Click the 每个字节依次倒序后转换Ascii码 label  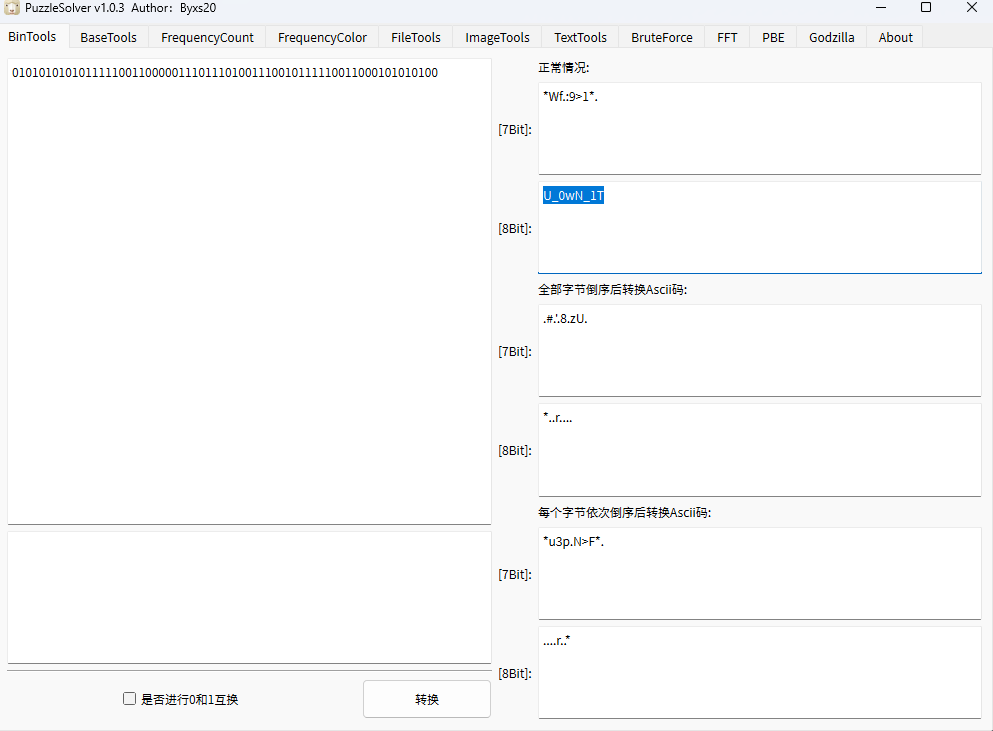point(624,512)
